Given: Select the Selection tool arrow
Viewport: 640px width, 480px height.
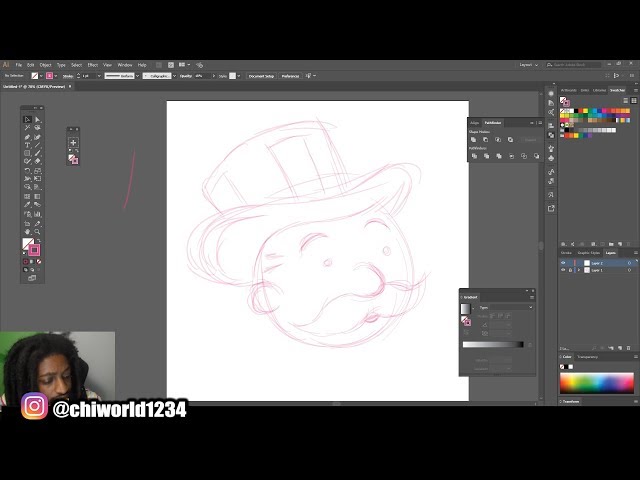Looking at the screenshot, I should [27, 120].
